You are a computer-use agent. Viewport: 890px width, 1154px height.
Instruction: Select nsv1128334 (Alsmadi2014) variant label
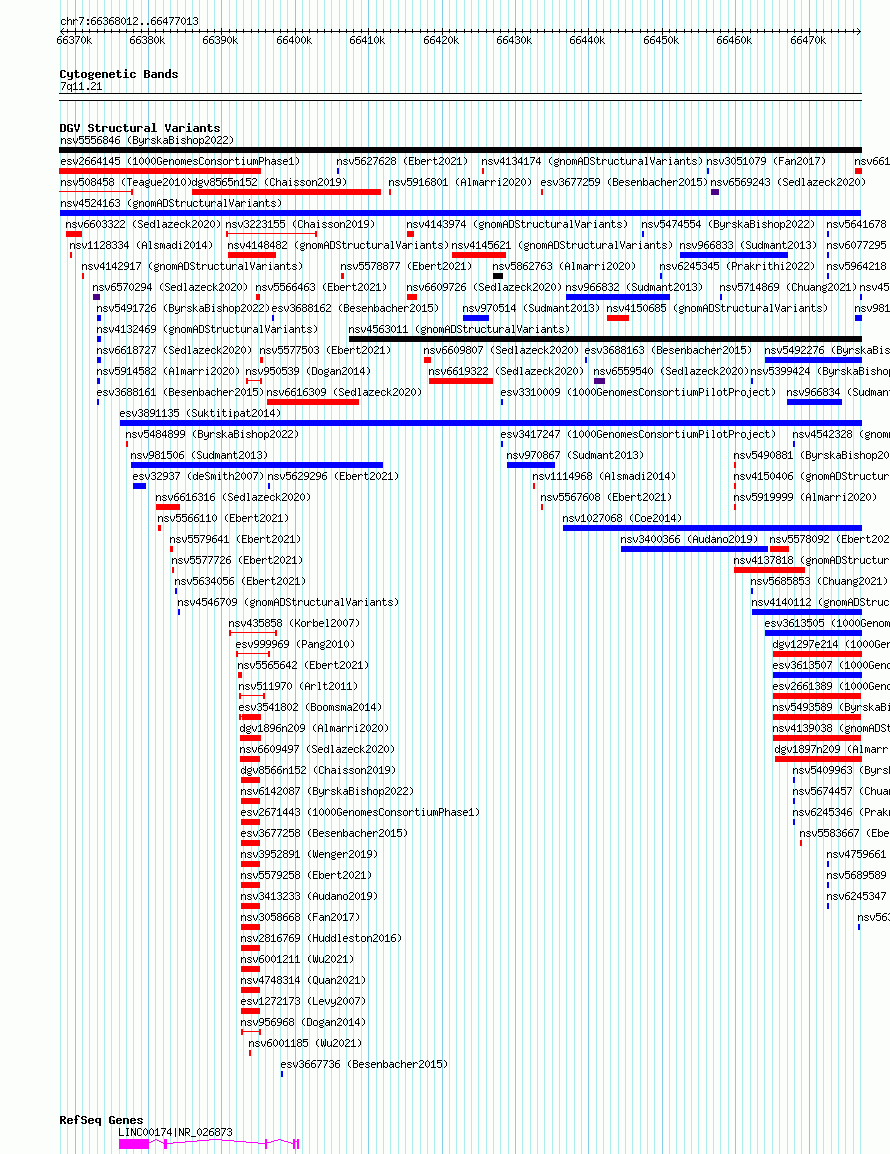coord(141,245)
